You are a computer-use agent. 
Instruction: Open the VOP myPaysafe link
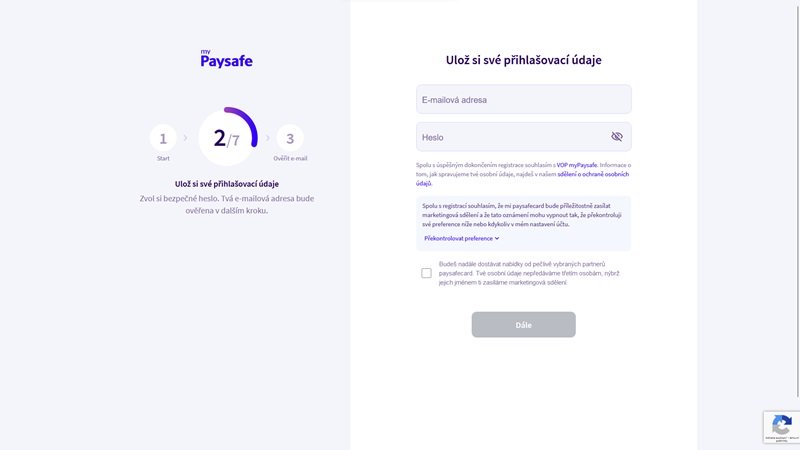click(x=577, y=164)
